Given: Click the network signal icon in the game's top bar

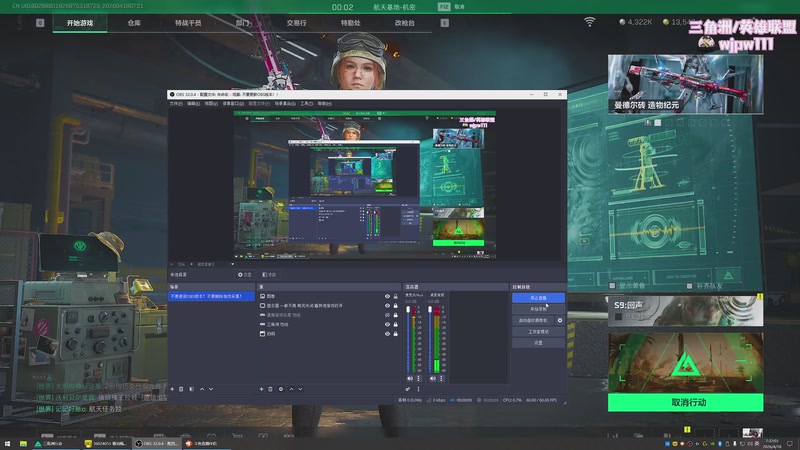Looking at the screenshot, I should pos(589,22).
